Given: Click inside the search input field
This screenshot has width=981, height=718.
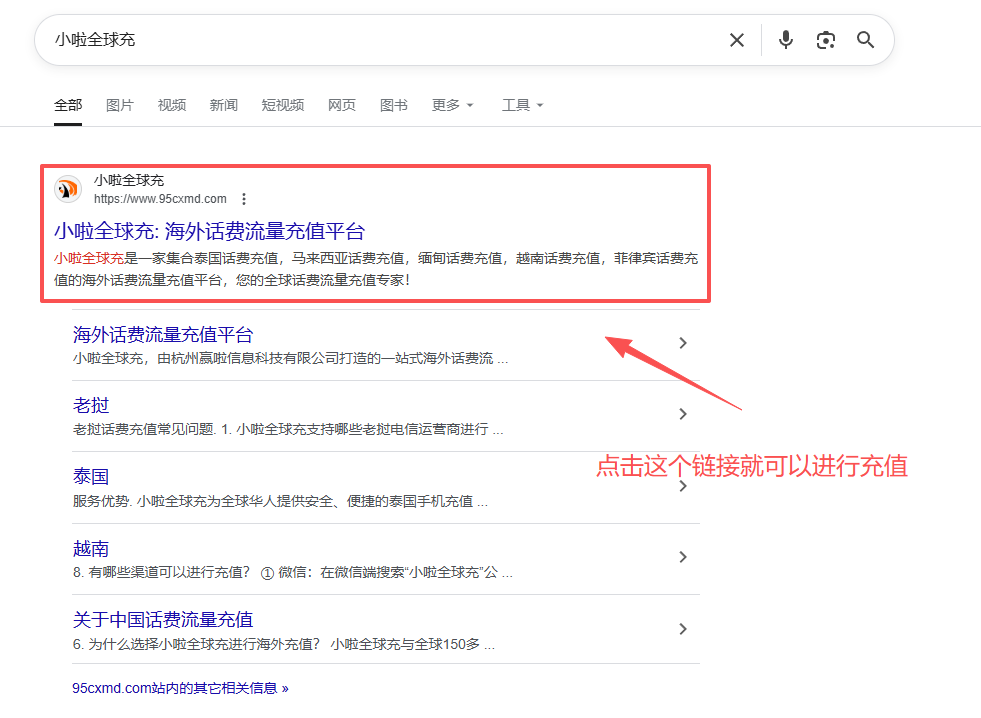Looking at the screenshot, I should (x=300, y=40).
